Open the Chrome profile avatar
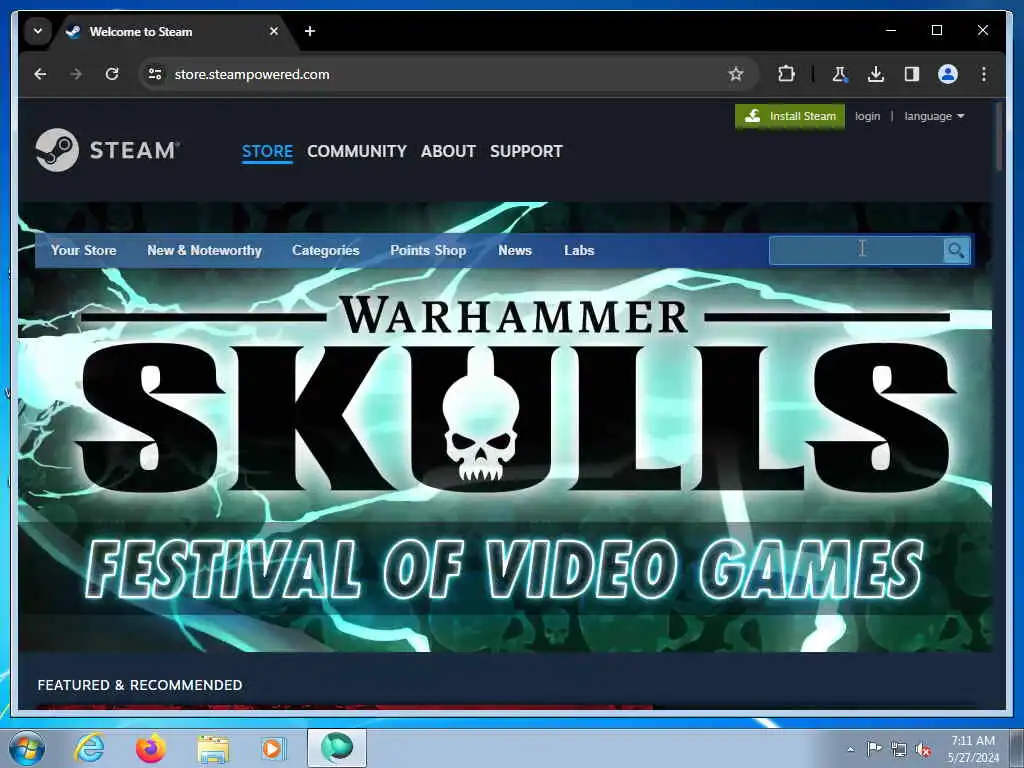Screen dimensions: 1024x768 [x=948, y=74]
